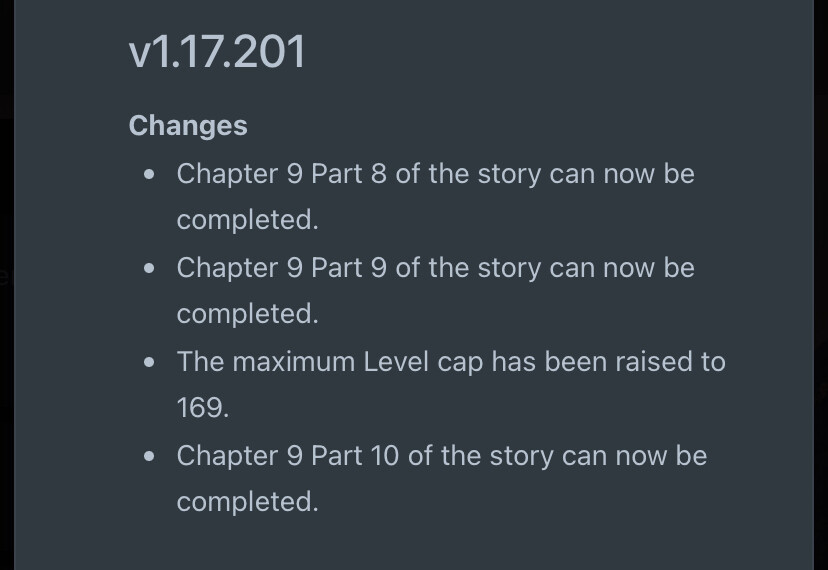Image resolution: width=828 pixels, height=570 pixels.
Task: Select the Chapter 9 Part 10 text line
Action: pos(441,456)
